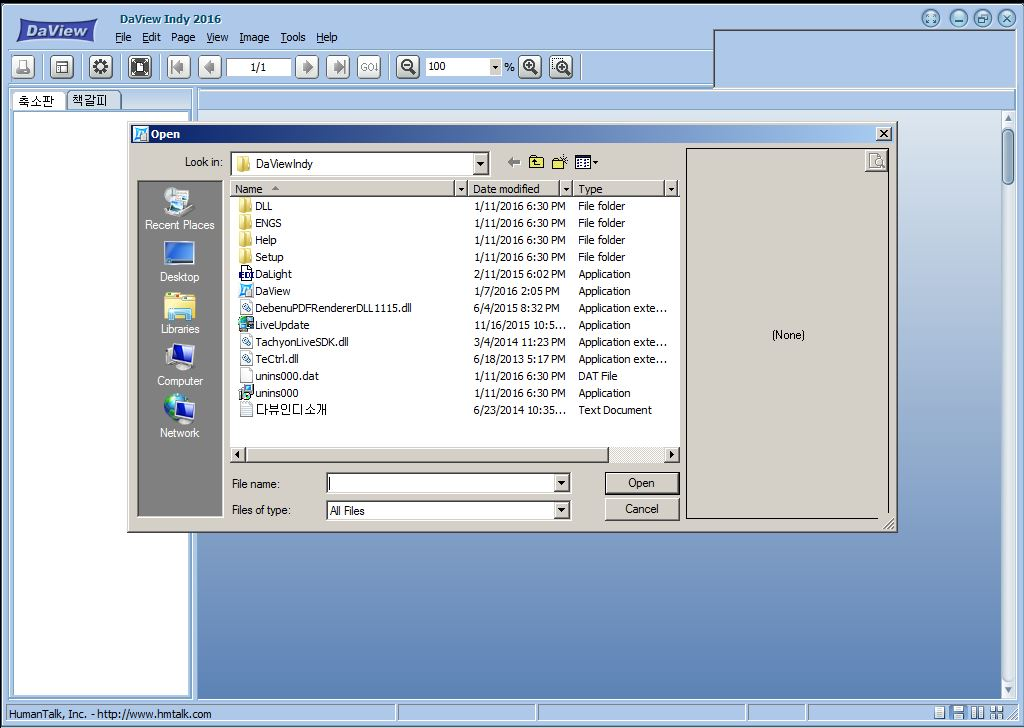The height and width of the screenshot is (728, 1024).
Task: Click the page number field 1/1
Action: point(259,67)
